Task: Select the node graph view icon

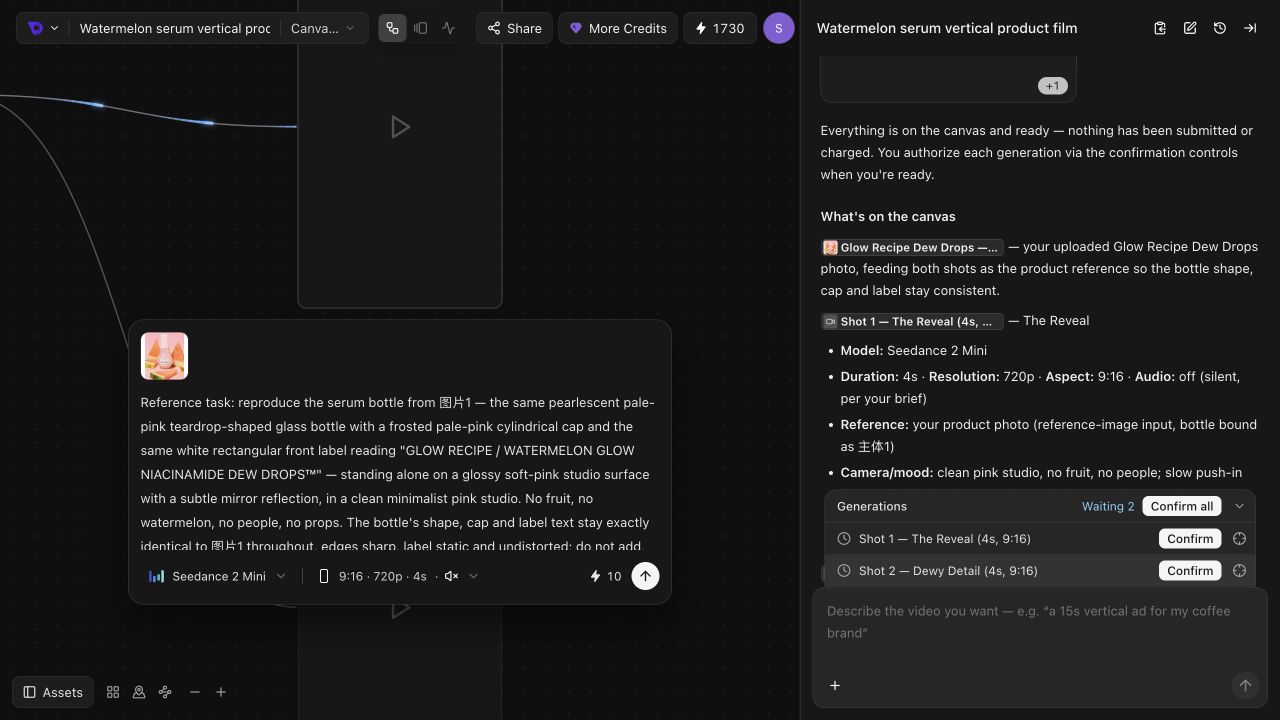Action: tap(392, 28)
